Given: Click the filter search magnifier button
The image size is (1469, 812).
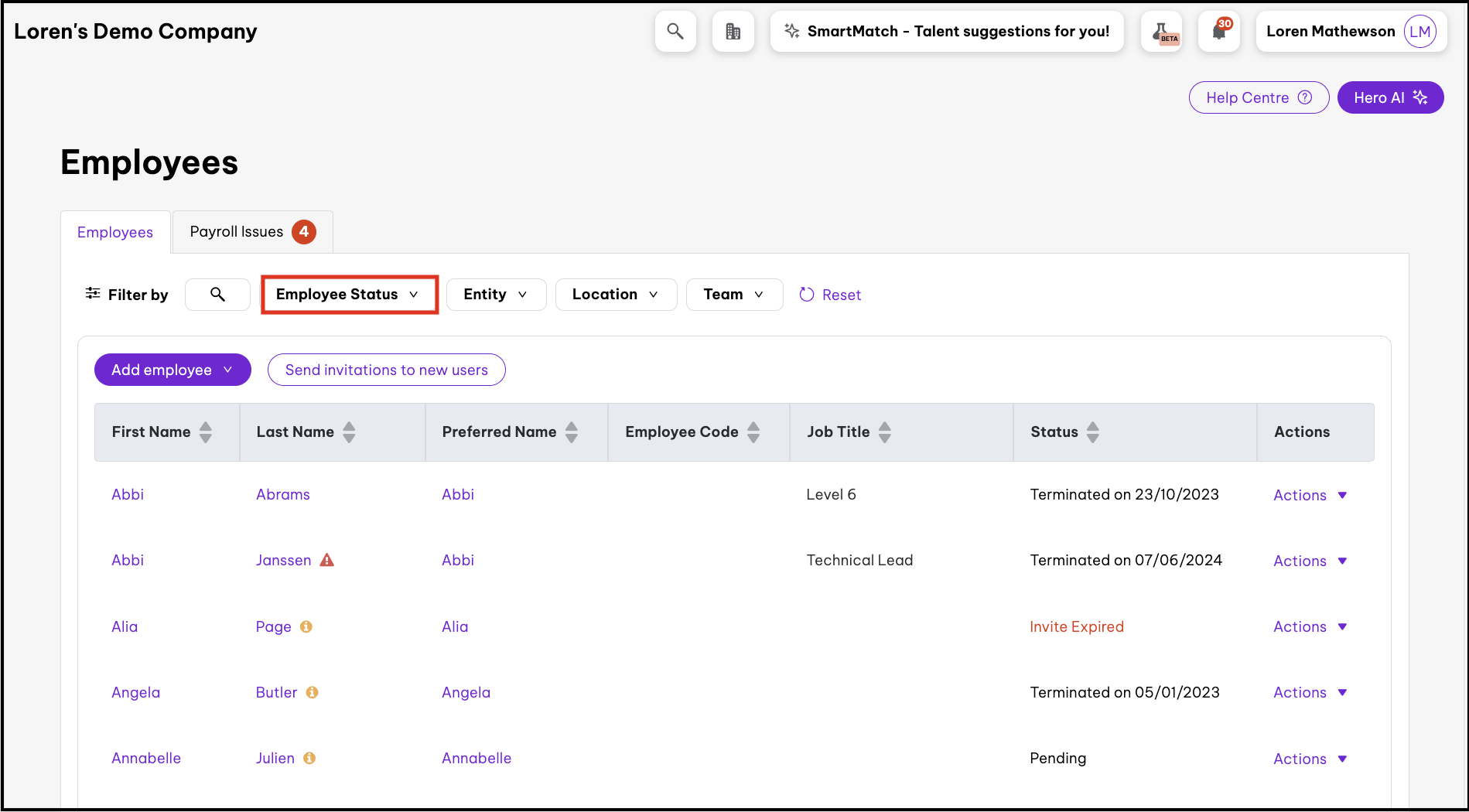Looking at the screenshot, I should (217, 295).
